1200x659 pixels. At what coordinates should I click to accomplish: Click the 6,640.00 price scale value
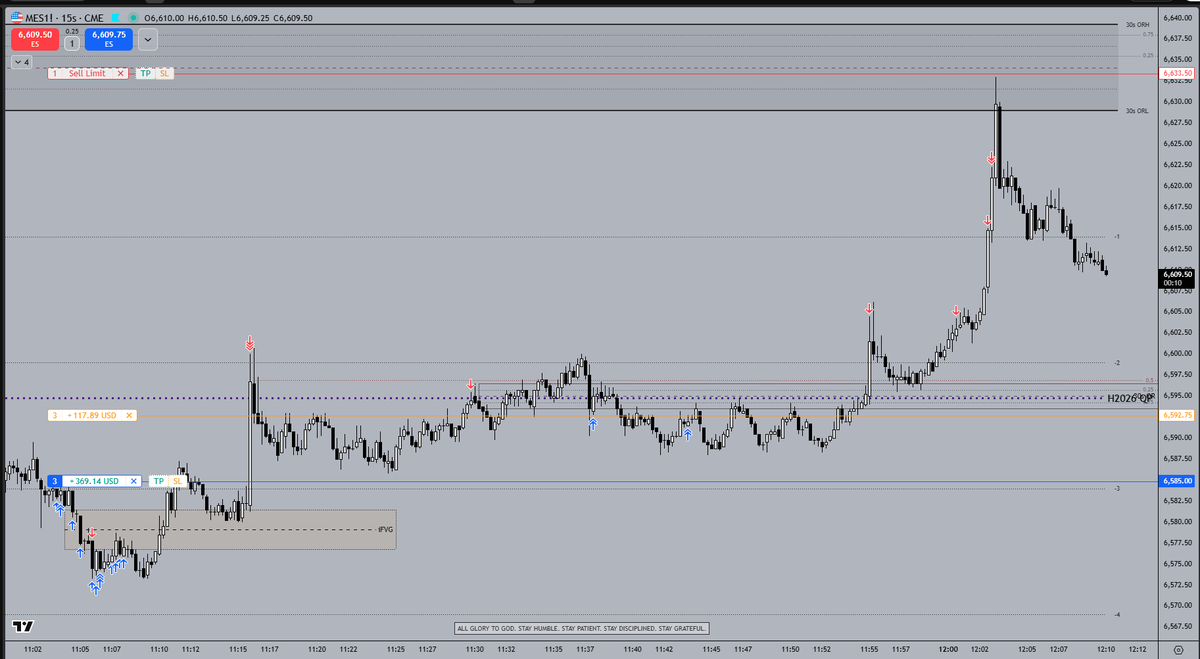pos(1178,17)
